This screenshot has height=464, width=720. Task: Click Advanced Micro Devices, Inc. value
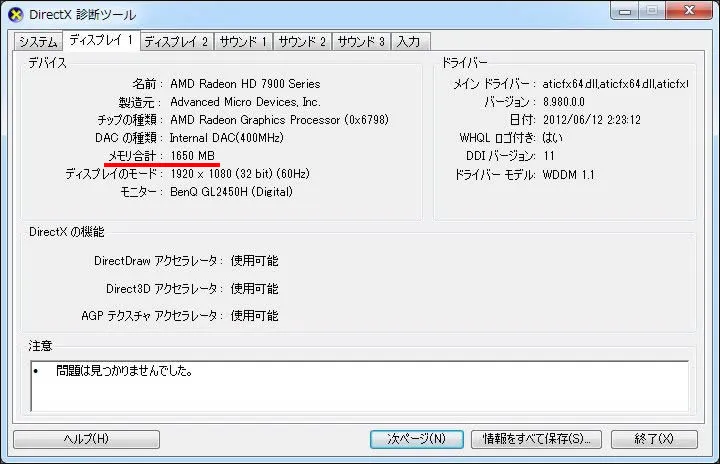[245, 102]
